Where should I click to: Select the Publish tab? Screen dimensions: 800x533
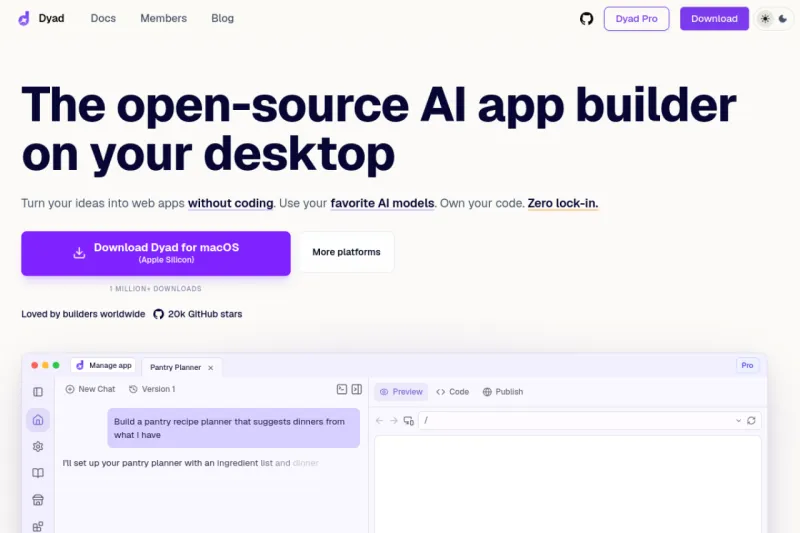click(x=503, y=392)
